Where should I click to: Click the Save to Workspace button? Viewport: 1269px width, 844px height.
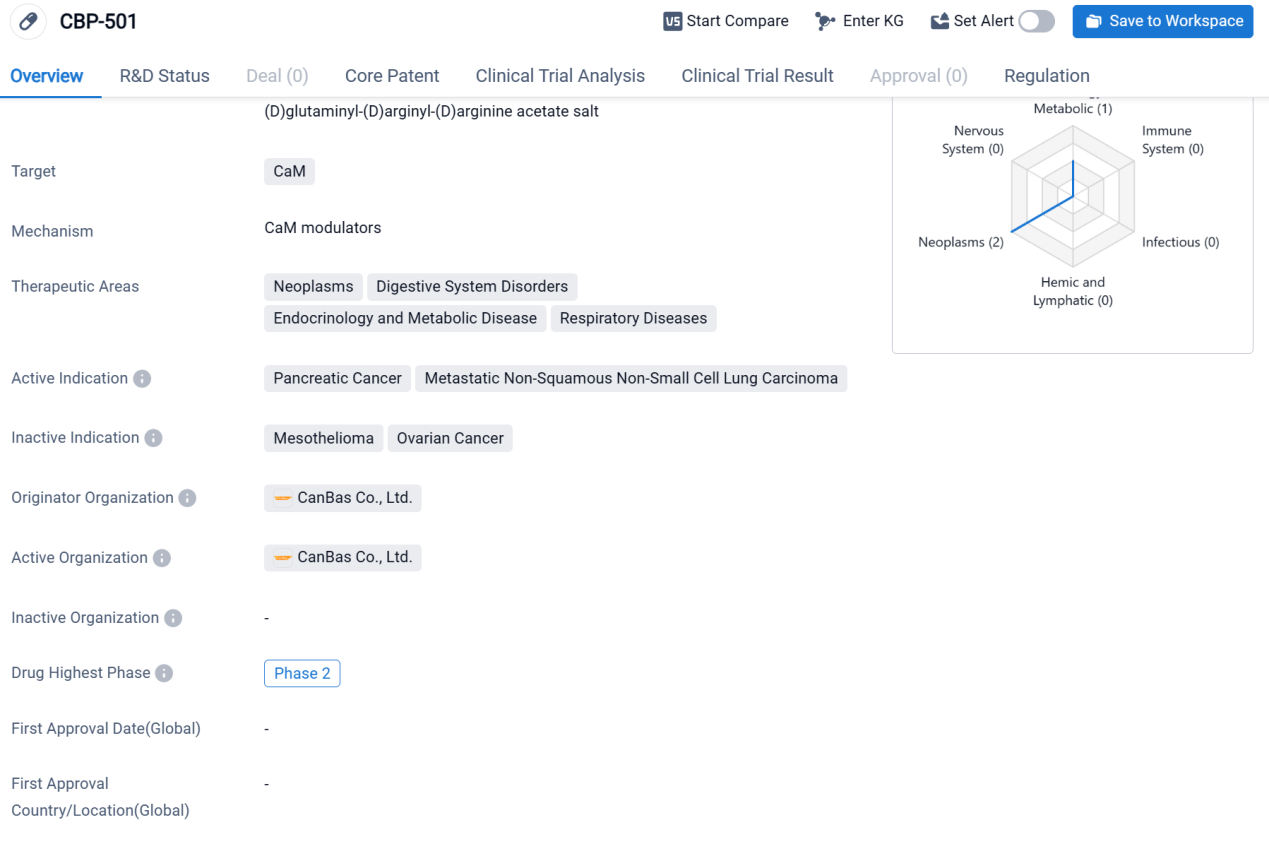pyautogui.click(x=1162, y=21)
